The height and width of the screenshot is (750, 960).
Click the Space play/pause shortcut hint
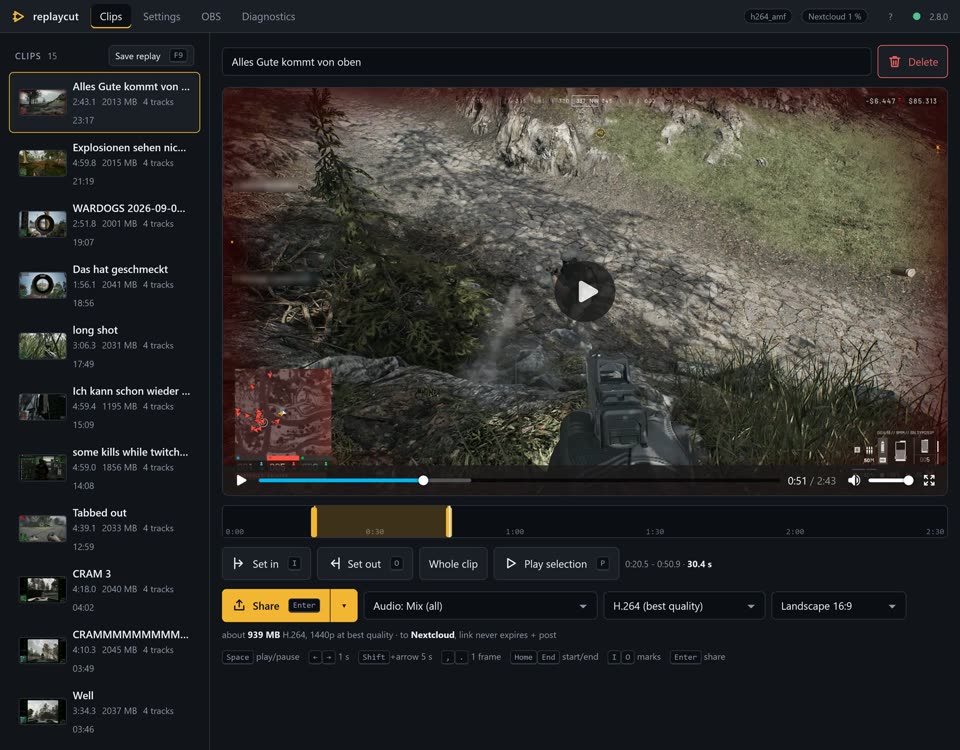point(261,657)
